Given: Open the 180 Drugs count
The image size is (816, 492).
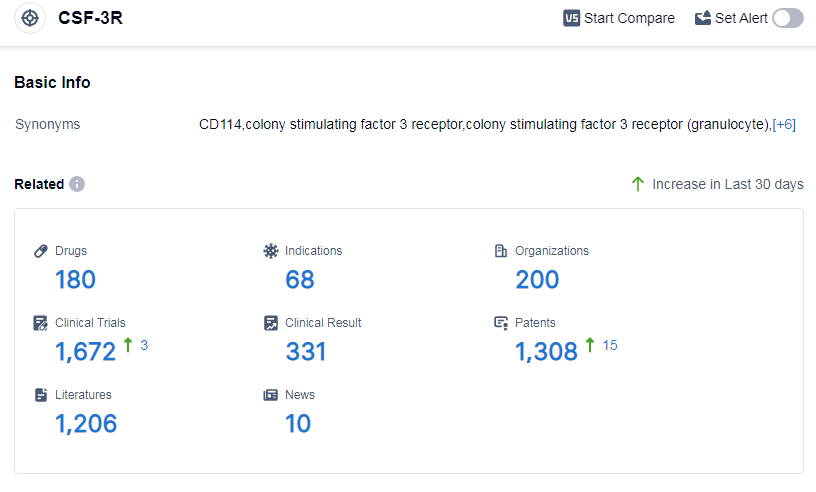Looking at the screenshot, I should click(75, 280).
